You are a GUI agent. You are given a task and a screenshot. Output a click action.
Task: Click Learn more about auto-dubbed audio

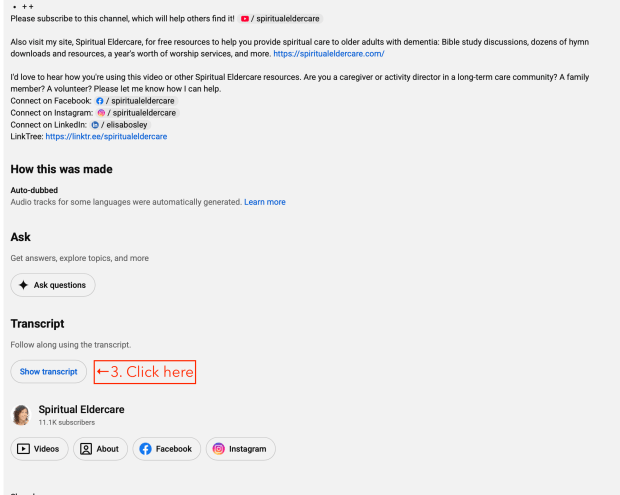[x=265, y=202]
